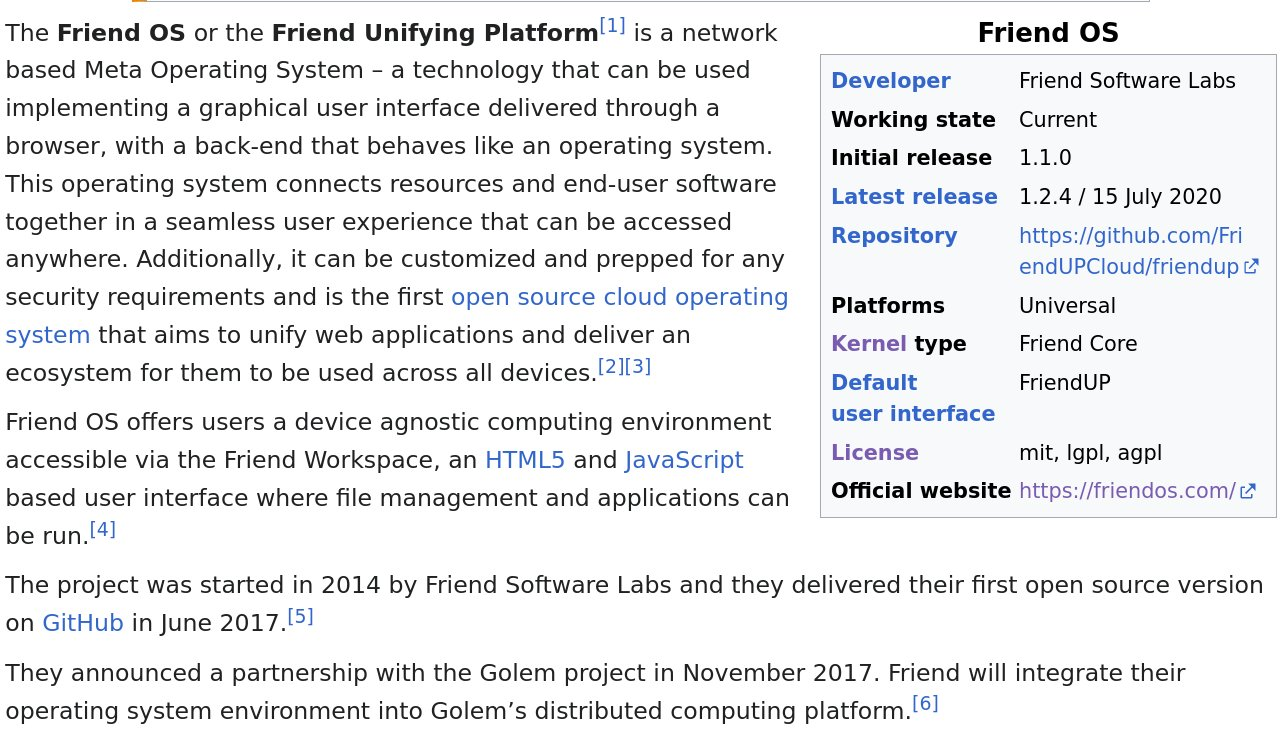The height and width of the screenshot is (739, 1282).
Task: Select citation [5] after June 2017
Action: pos(300,617)
